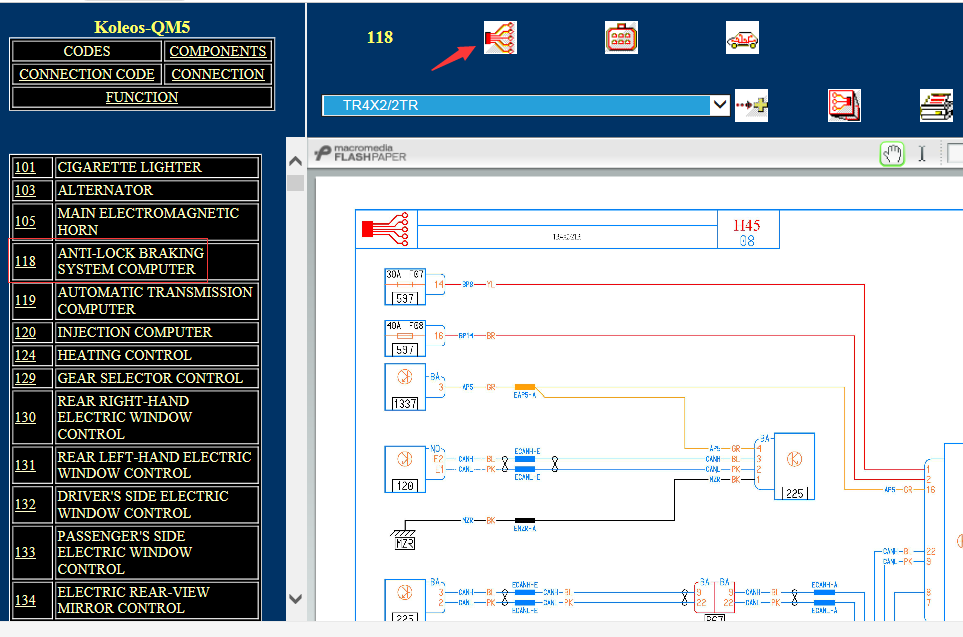Select REAR RIGHT-HAND ELECTRIC WINDOW CONTROL text
Image resolution: width=963 pixels, height=637 pixels.
point(125,417)
